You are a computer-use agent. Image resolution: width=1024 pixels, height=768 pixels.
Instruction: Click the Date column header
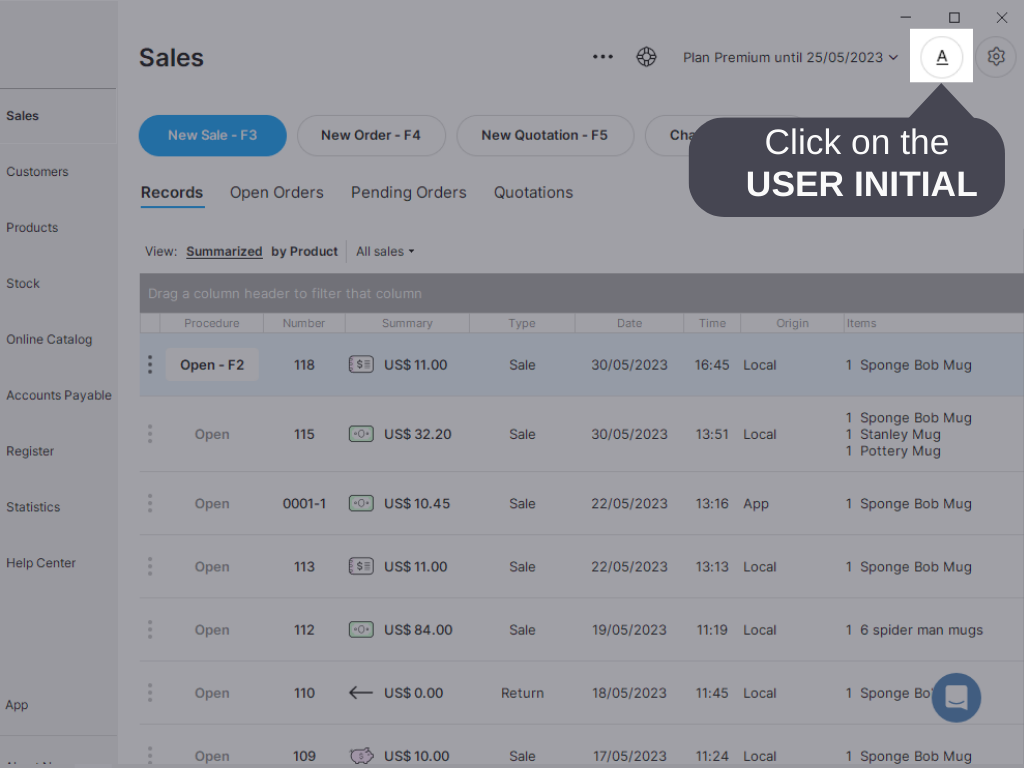click(629, 323)
